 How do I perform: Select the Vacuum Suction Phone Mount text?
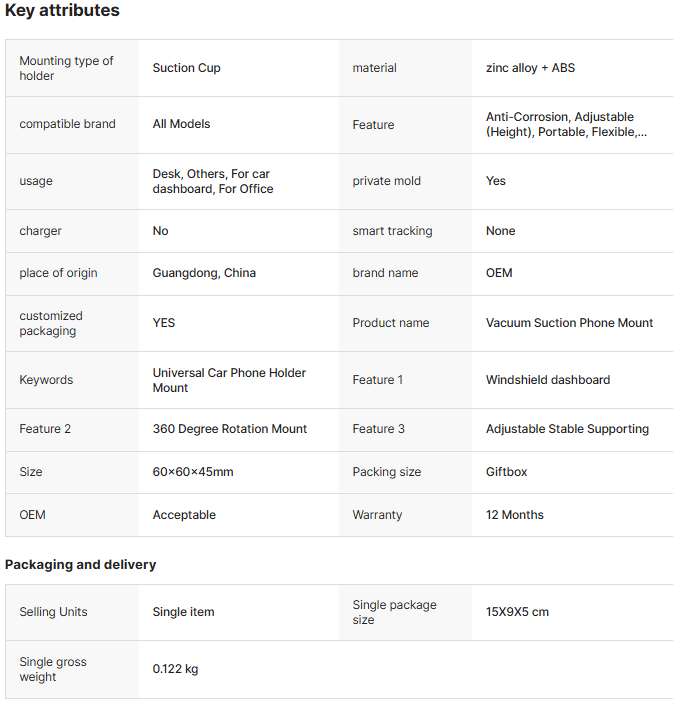point(569,323)
